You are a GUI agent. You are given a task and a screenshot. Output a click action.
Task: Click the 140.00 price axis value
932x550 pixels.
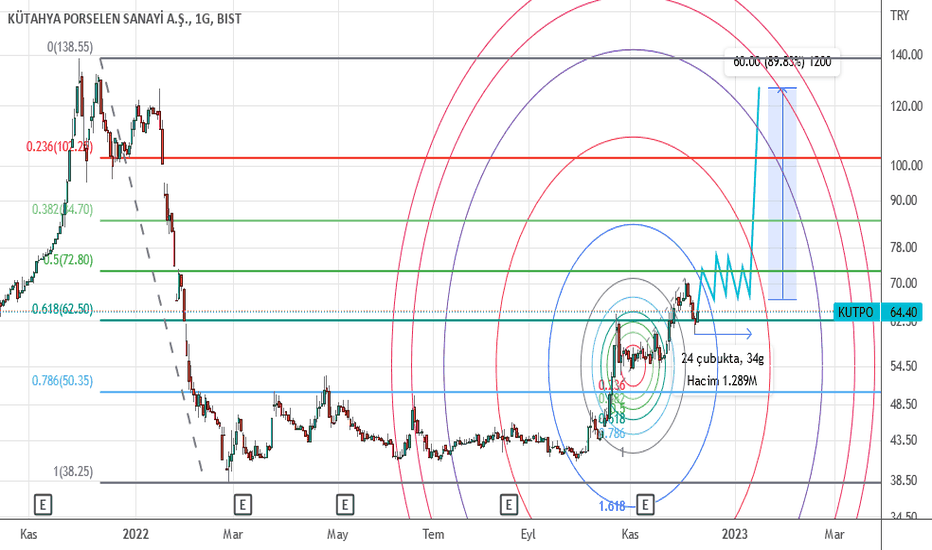coord(906,55)
